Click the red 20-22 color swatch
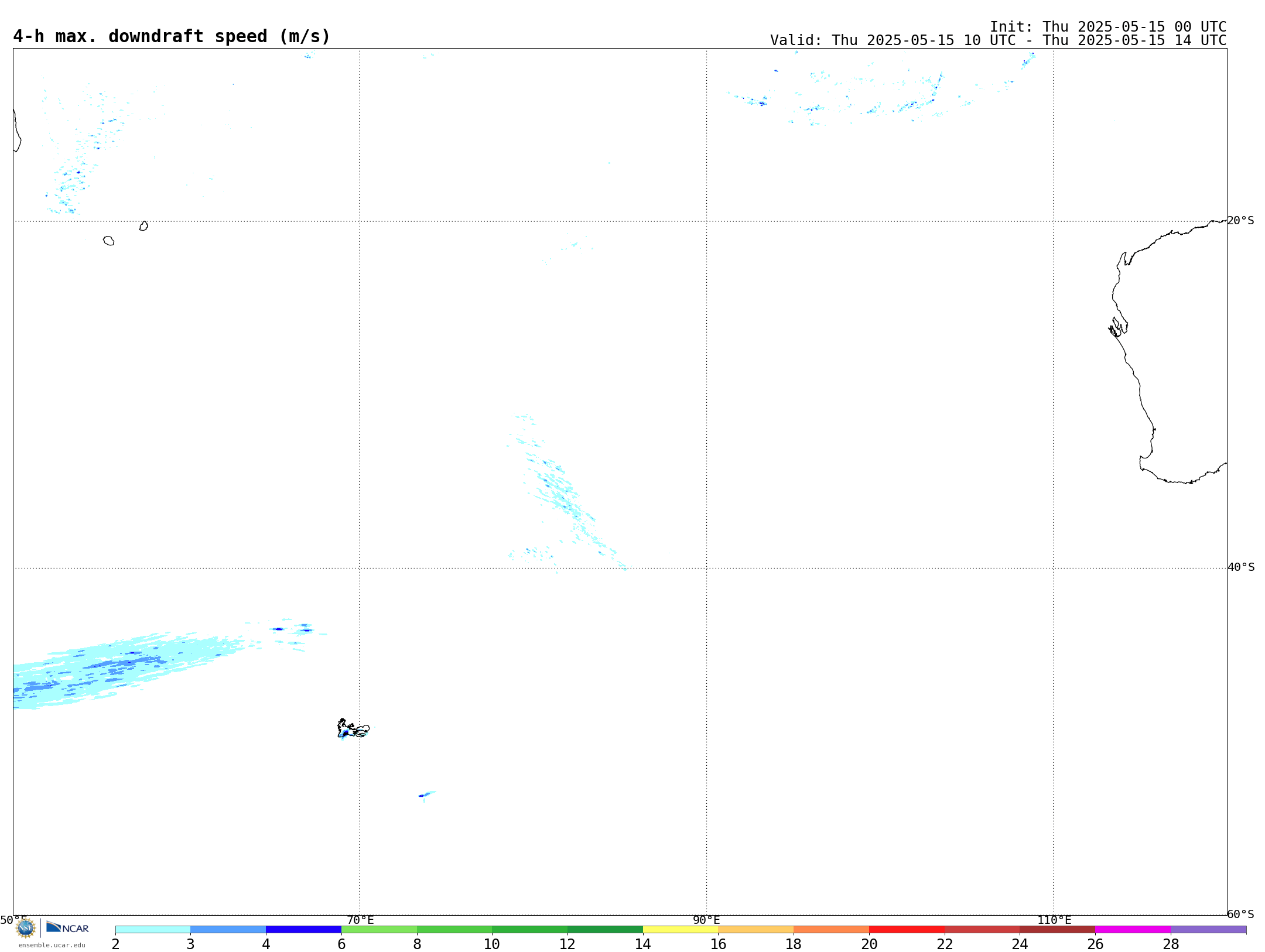The width and height of the screenshot is (1265, 952). click(x=907, y=929)
